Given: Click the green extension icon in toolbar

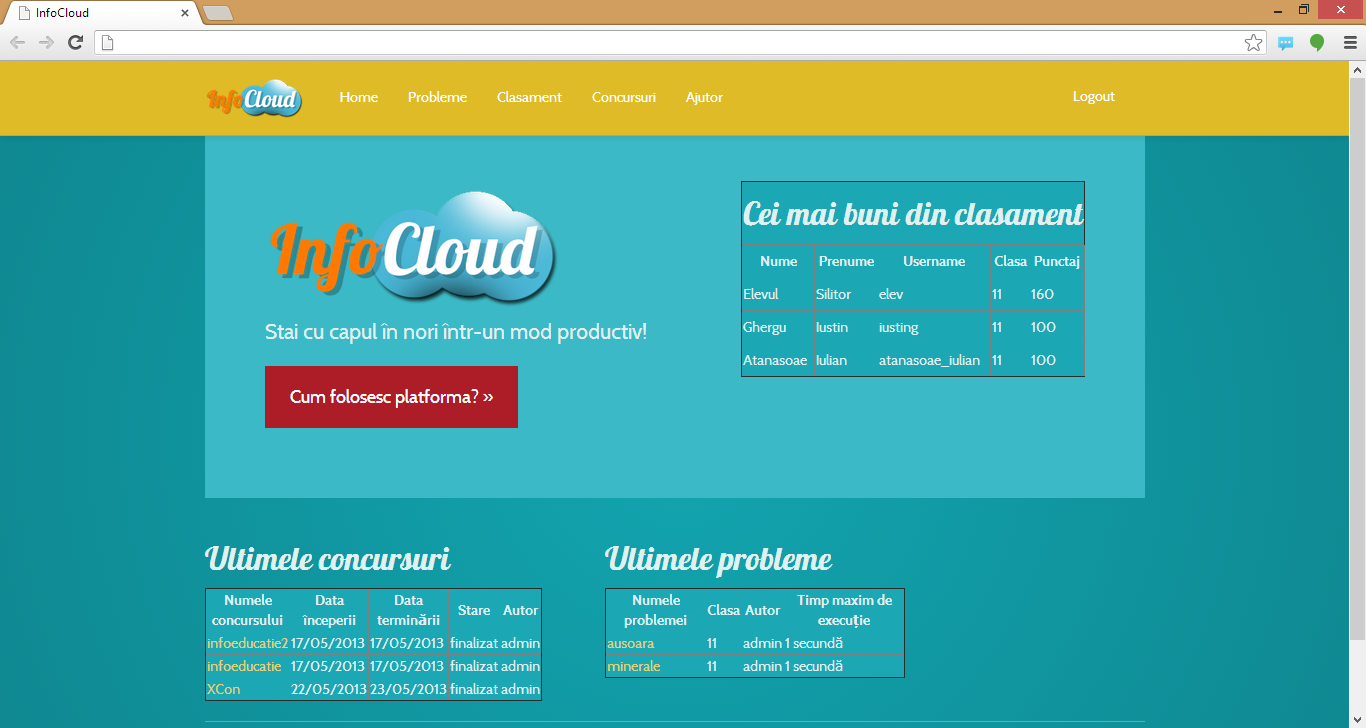Looking at the screenshot, I should pos(1317,42).
